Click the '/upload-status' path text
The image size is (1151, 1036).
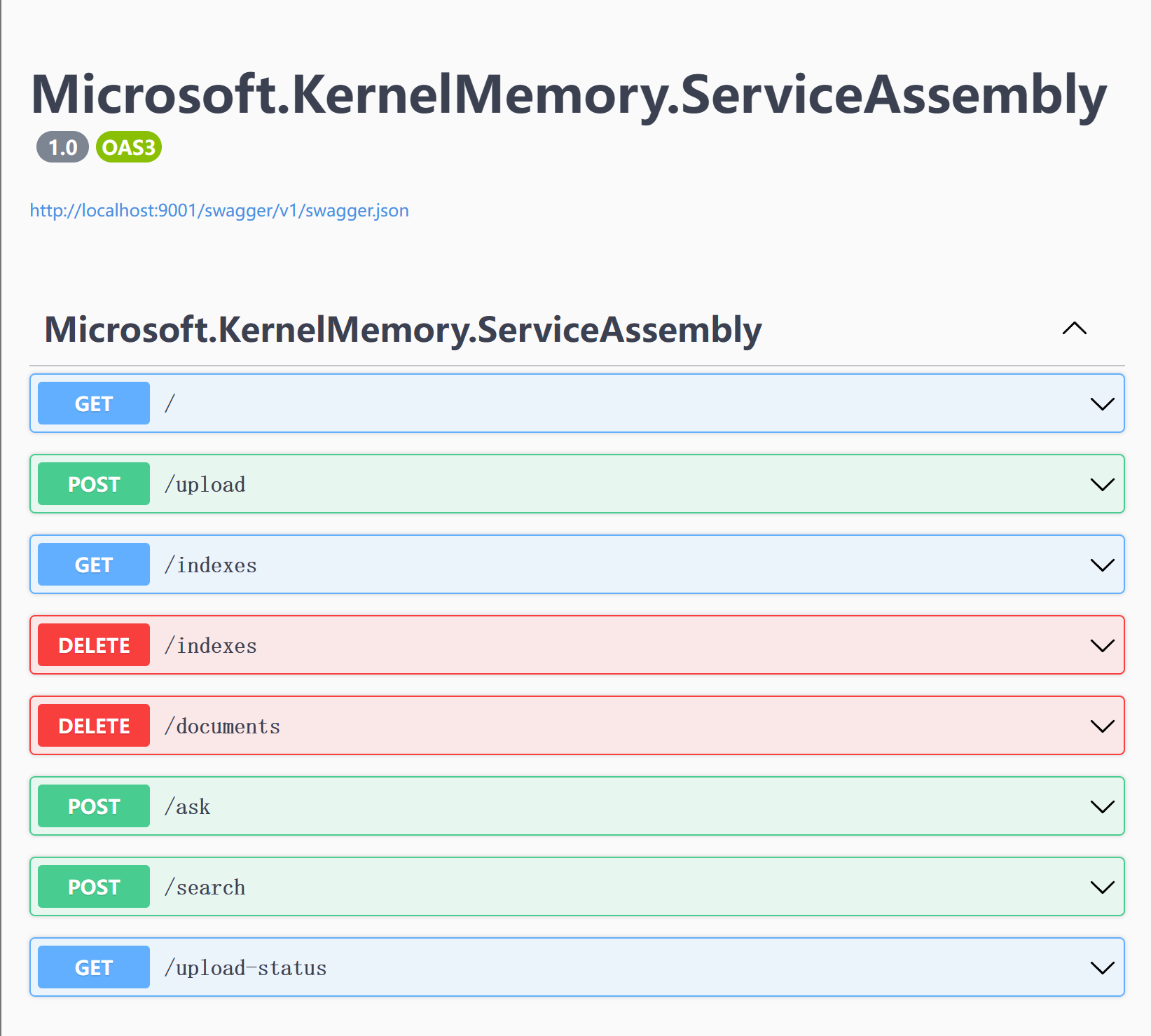[x=245, y=968]
